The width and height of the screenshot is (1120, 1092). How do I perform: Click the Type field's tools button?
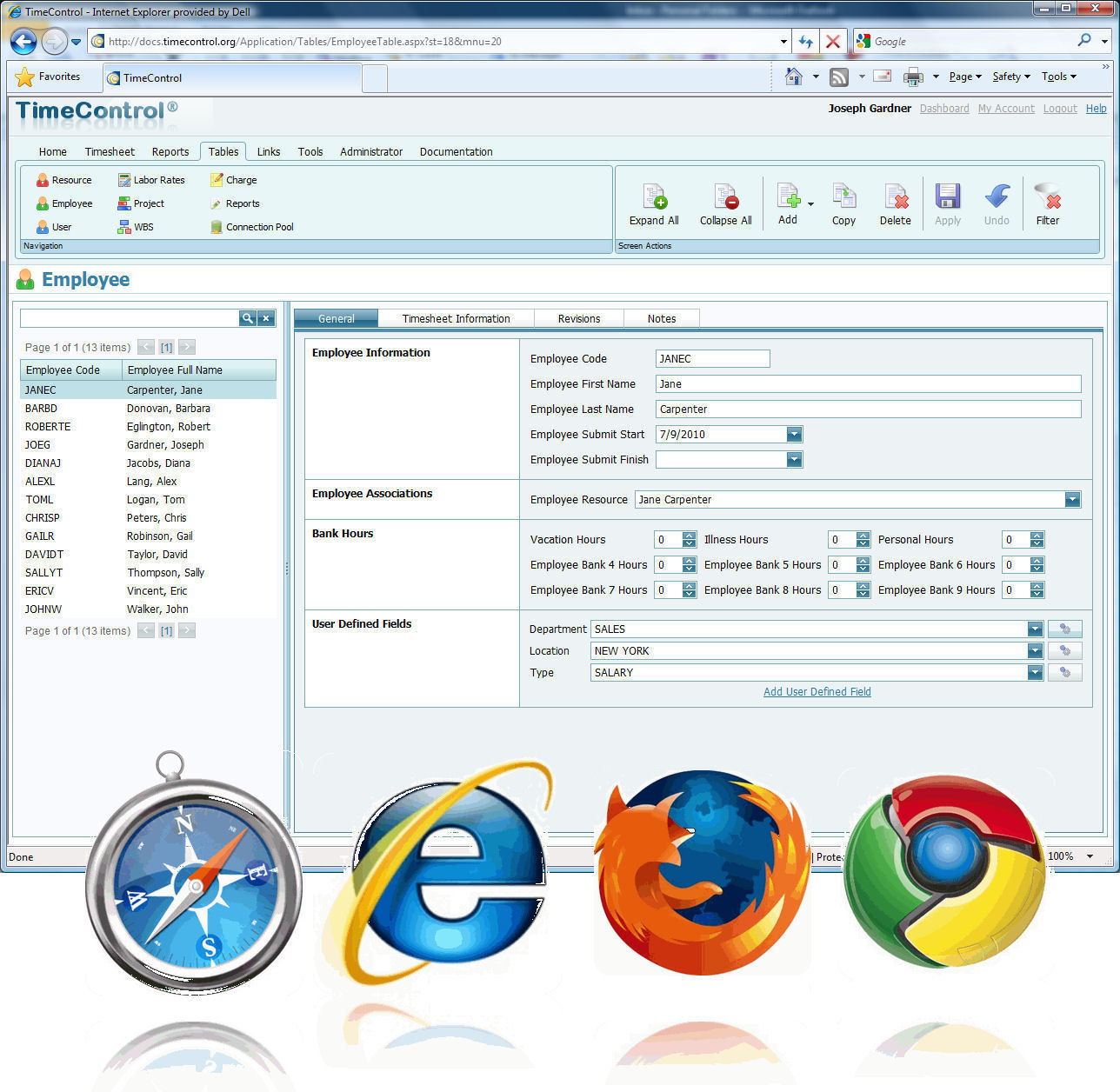(1065, 672)
